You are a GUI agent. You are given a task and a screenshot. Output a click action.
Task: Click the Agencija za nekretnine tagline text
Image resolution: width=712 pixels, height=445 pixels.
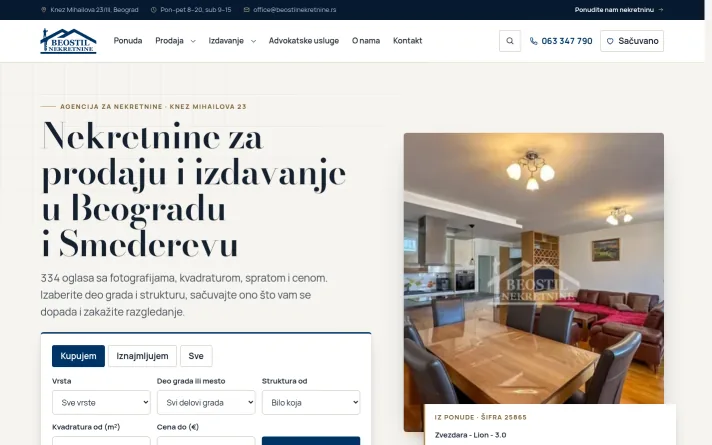point(153,107)
